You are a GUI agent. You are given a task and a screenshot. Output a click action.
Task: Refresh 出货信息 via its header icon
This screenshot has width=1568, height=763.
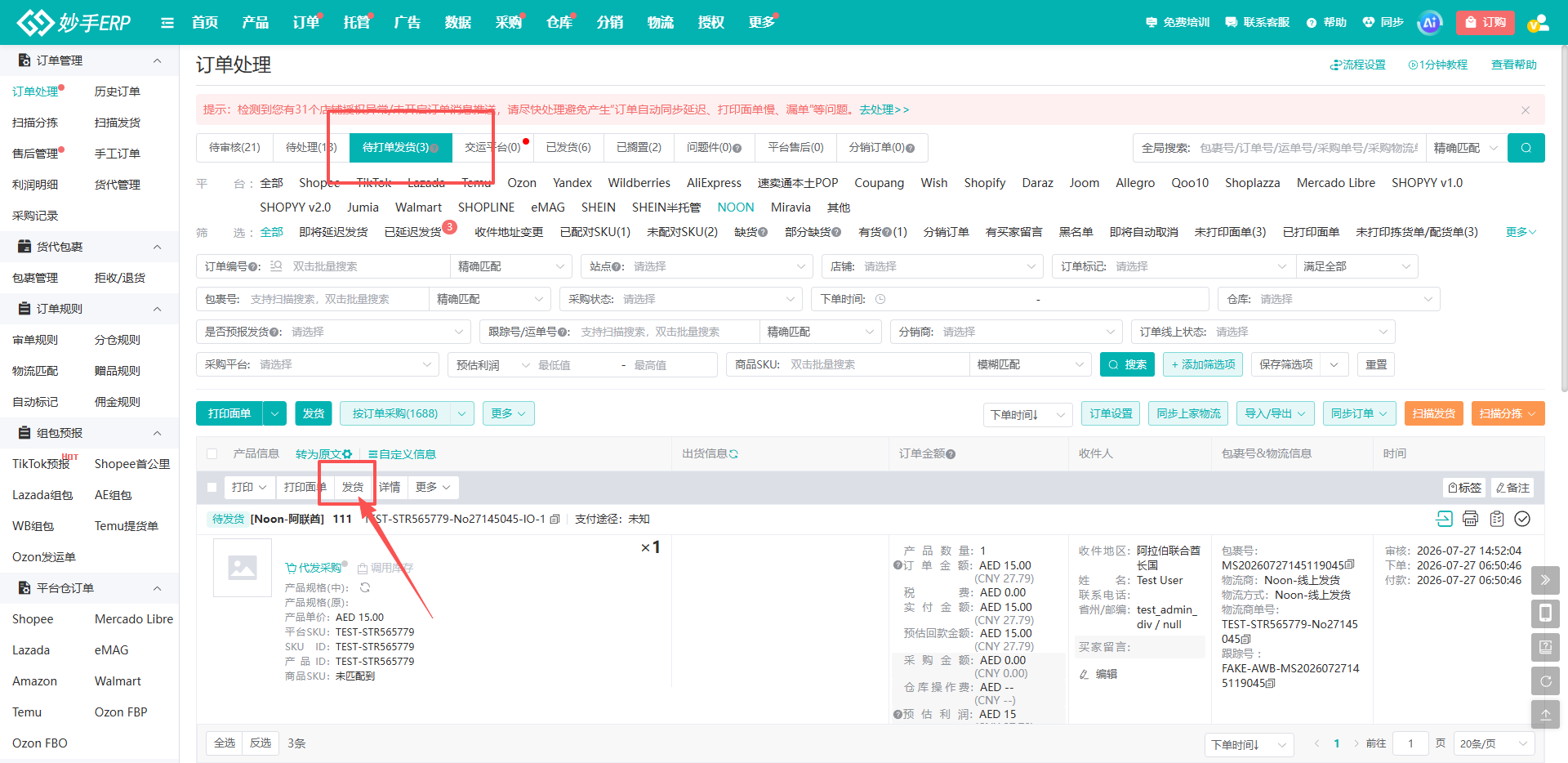pos(733,454)
